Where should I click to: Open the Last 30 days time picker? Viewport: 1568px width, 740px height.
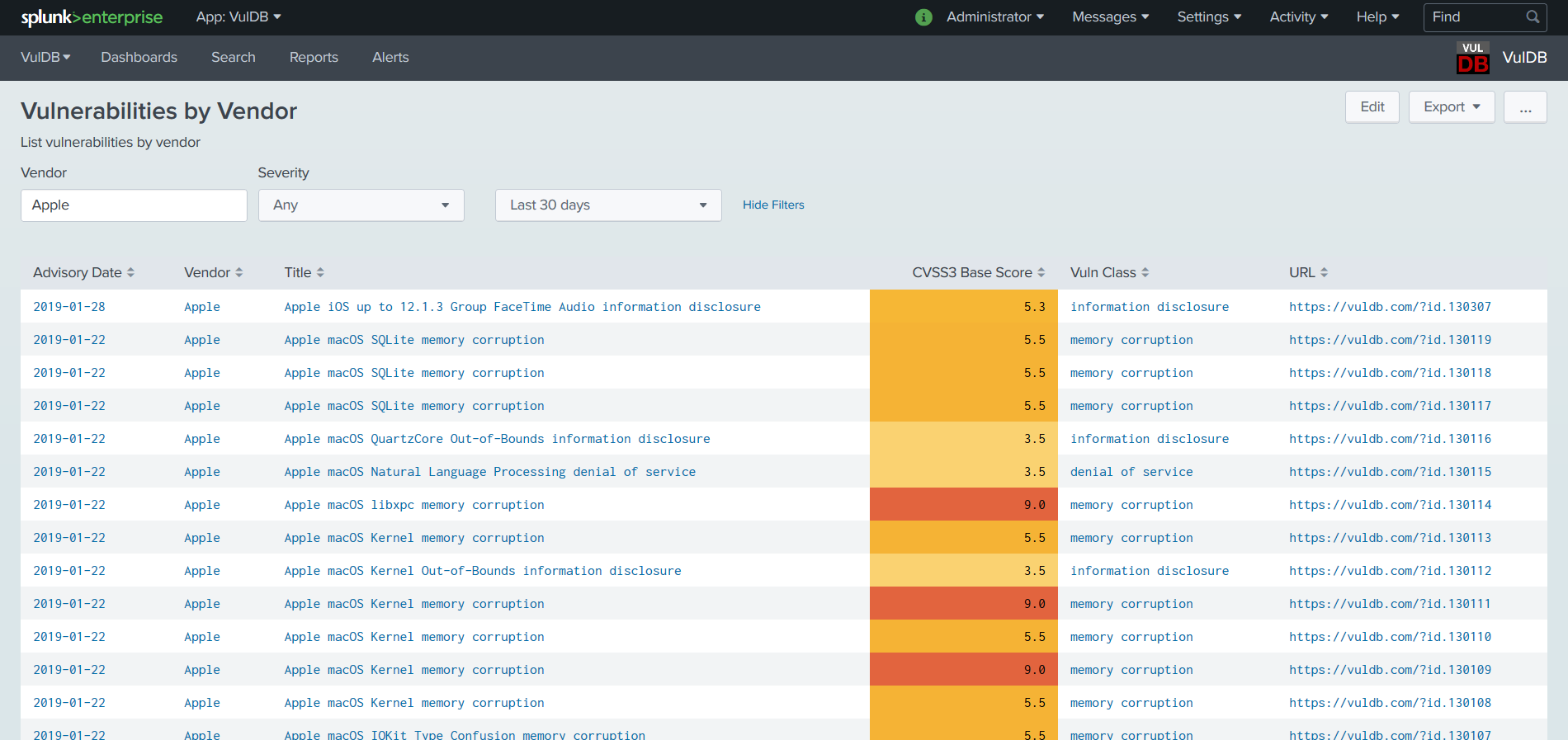point(608,205)
